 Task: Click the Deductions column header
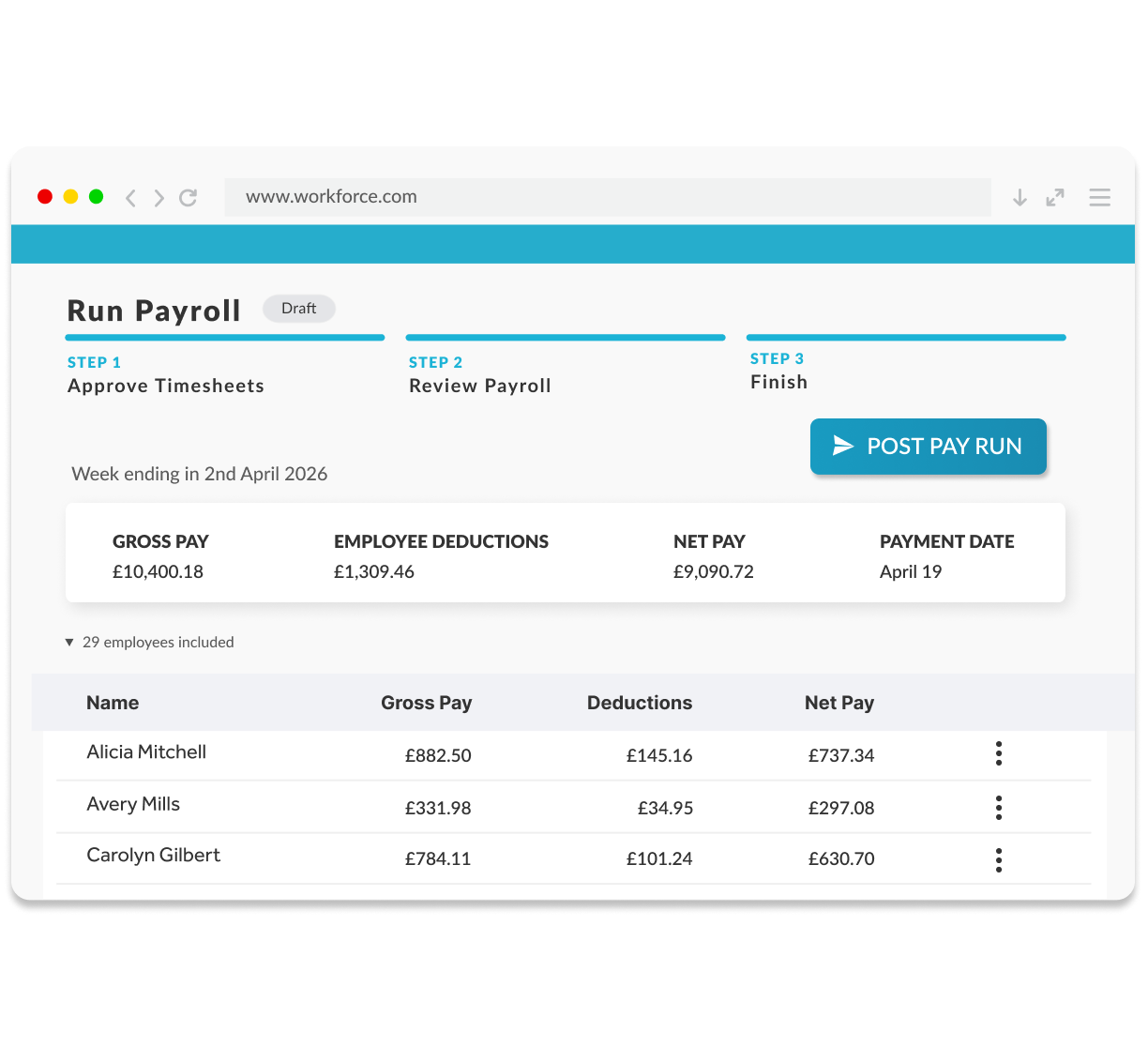click(x=640, y=703)
